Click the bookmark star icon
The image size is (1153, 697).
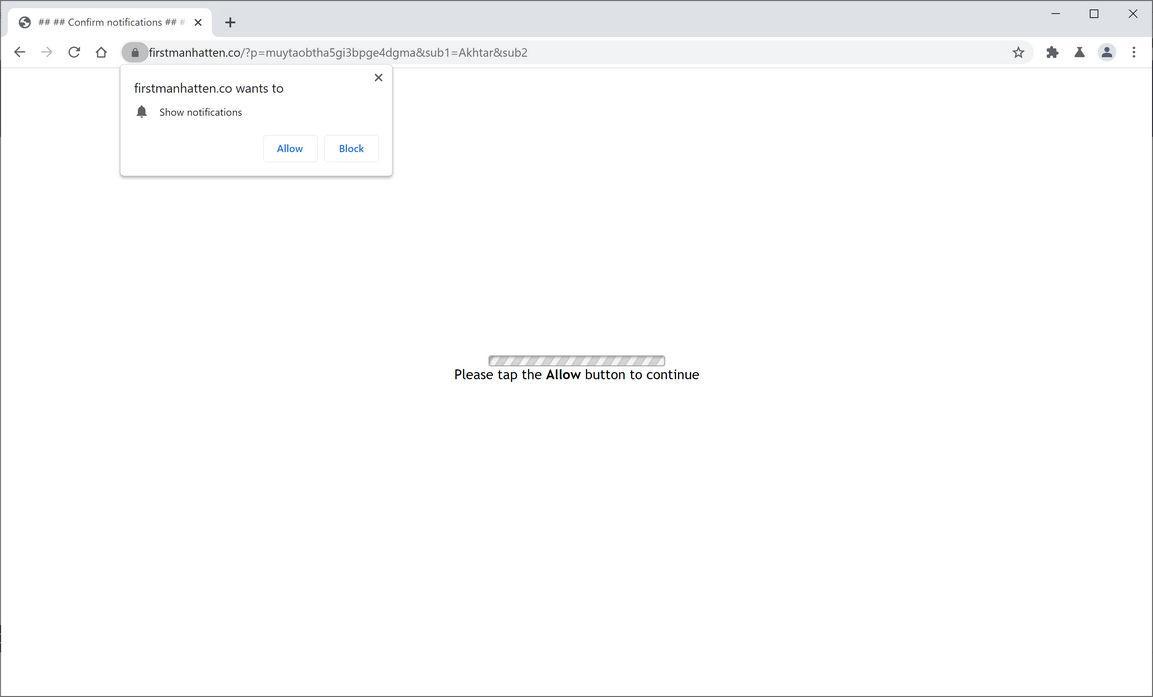pyautogui.click(x=1017, y=52)
